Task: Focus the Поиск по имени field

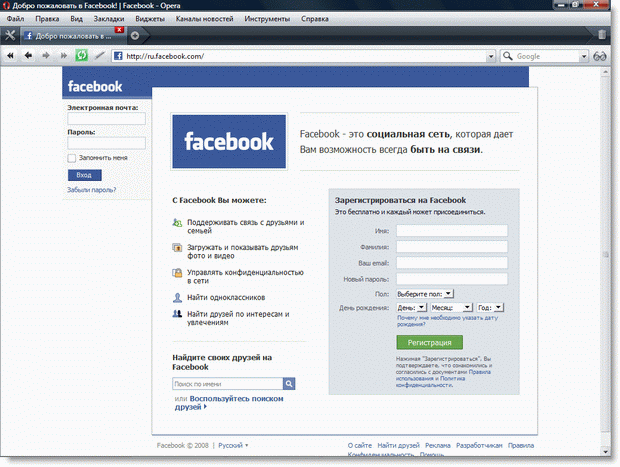Action: click(x=228, y=384)
